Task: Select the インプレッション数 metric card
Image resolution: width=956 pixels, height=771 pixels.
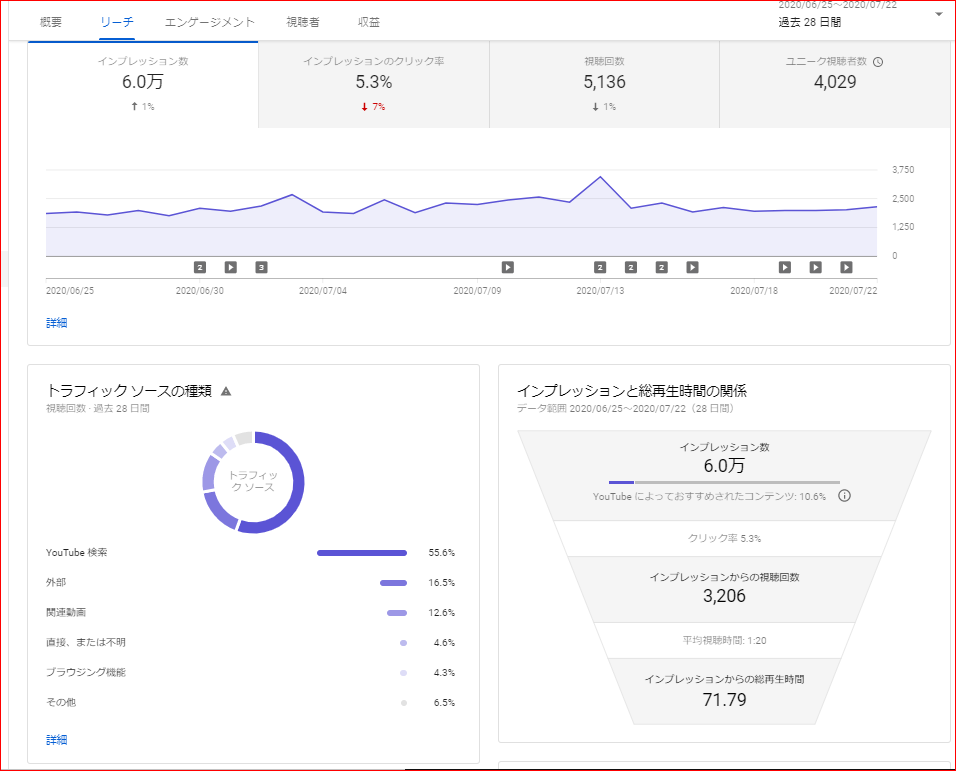Action: [x=143, y=84]
